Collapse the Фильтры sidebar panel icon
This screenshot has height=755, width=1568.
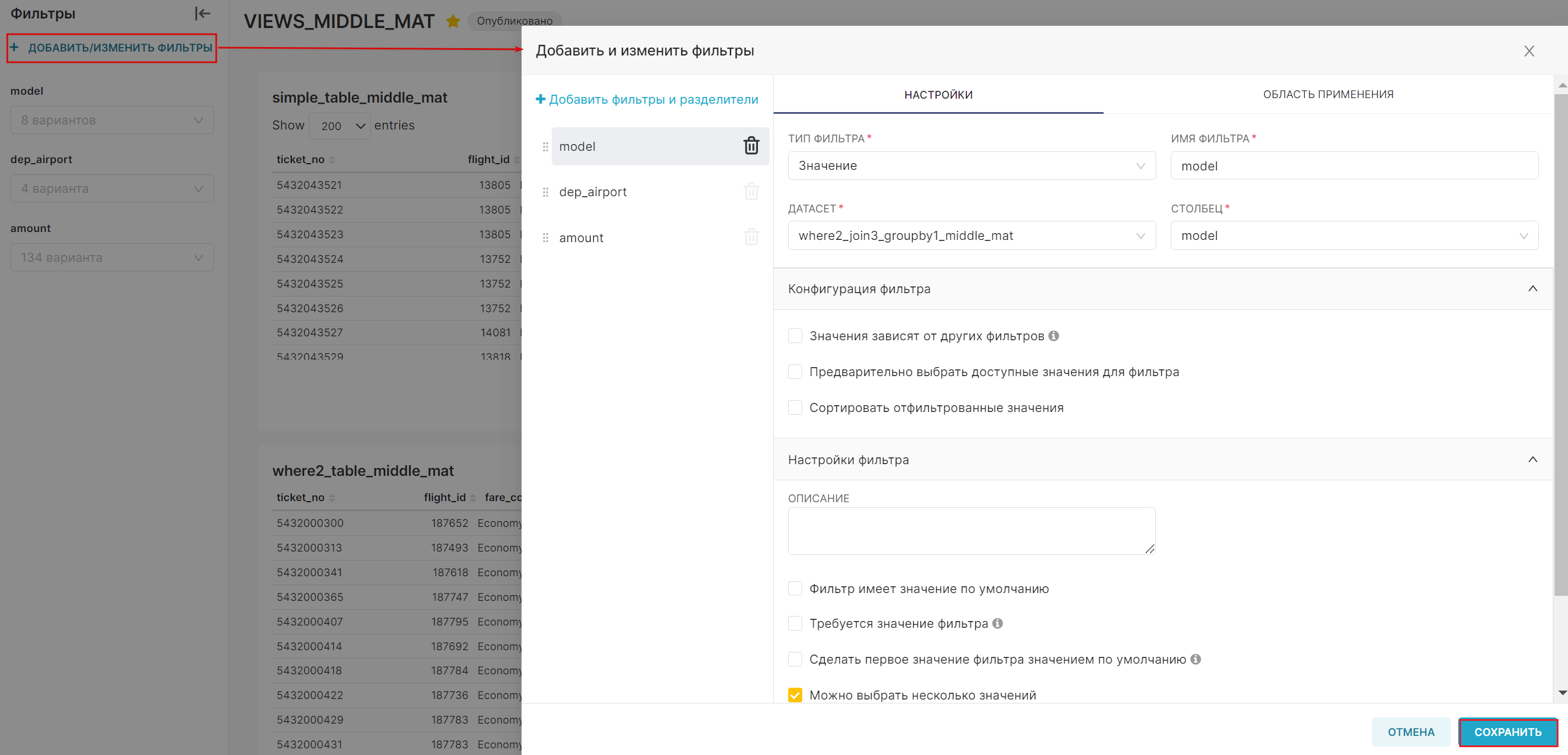pos(202,13)
